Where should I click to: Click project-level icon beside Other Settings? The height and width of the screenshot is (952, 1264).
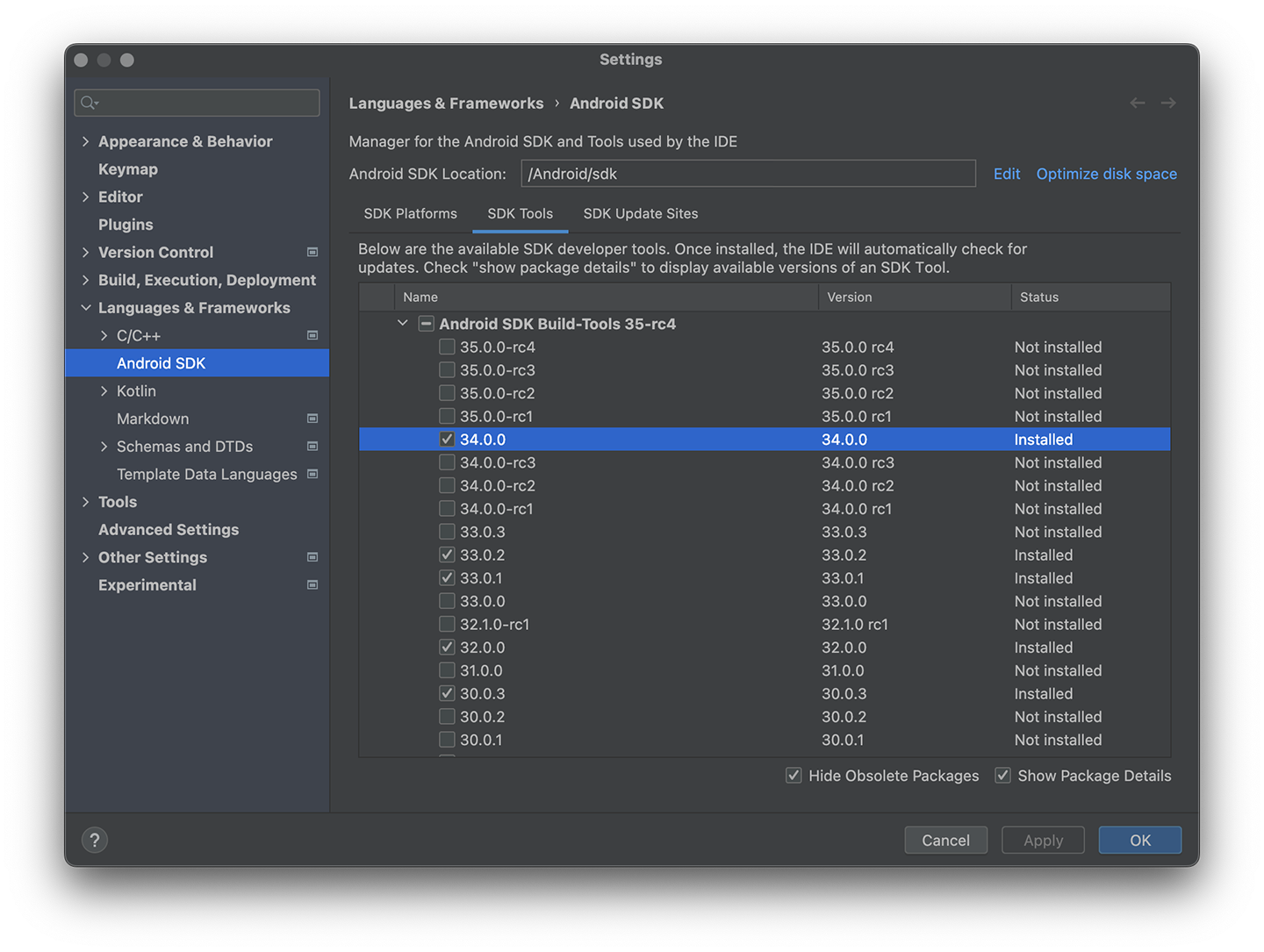point(312,557)
